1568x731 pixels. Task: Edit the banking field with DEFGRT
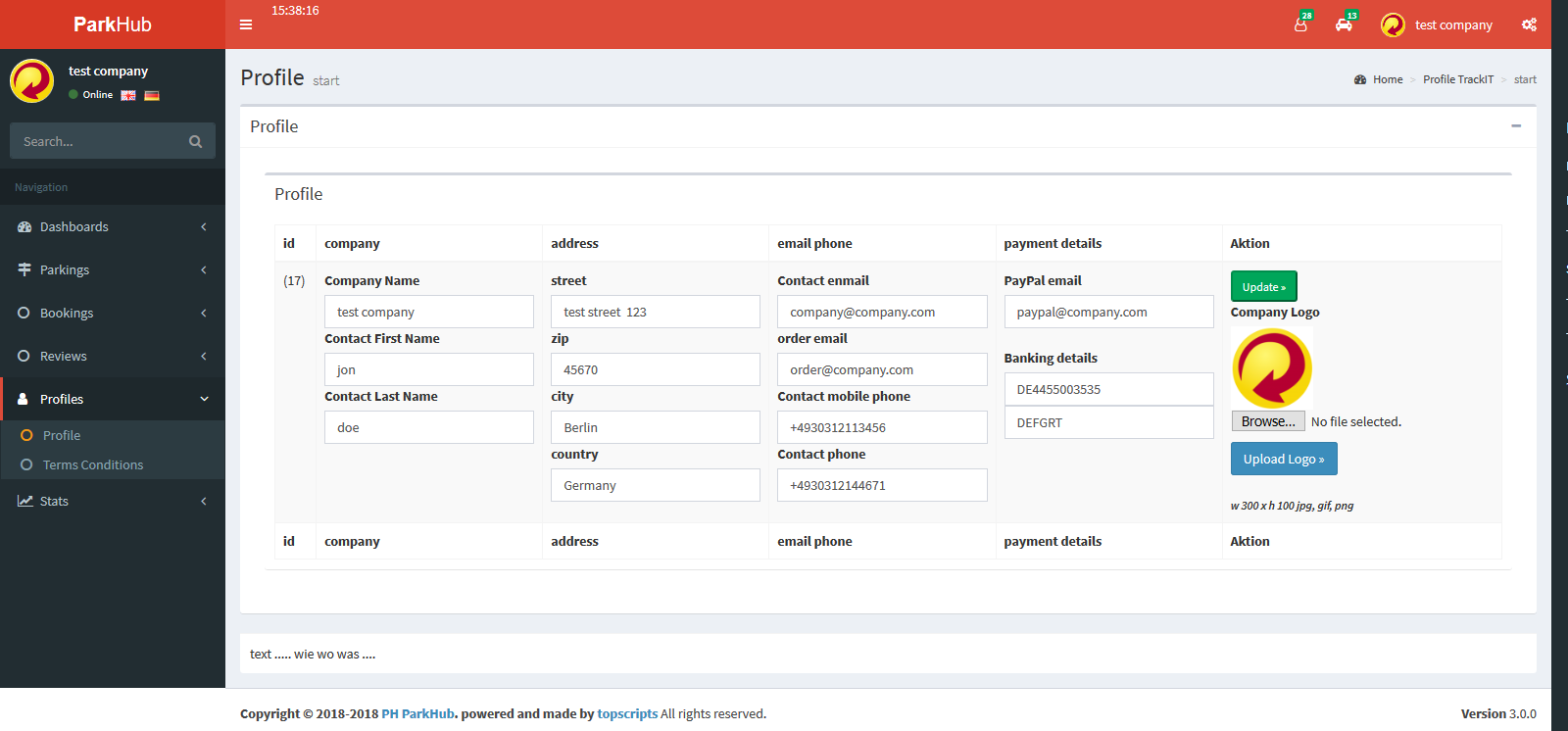(1108, 422)
